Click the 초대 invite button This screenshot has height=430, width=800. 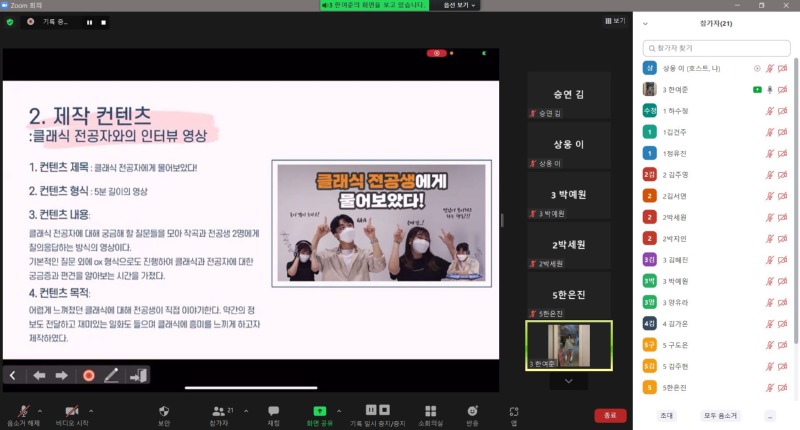pyautogui.click(x=666, y=416)
